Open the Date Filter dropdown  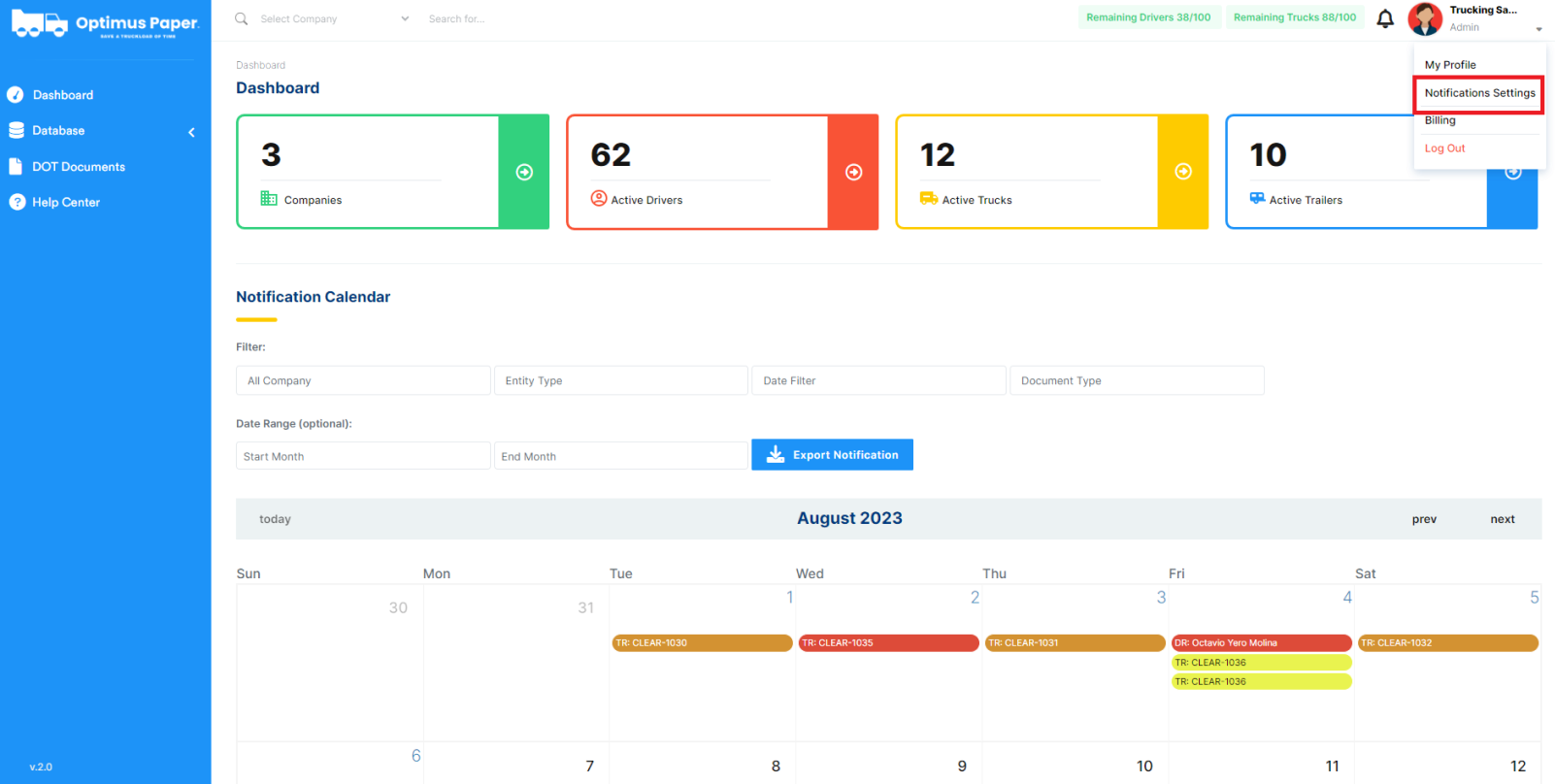click(x=879, y=380)
